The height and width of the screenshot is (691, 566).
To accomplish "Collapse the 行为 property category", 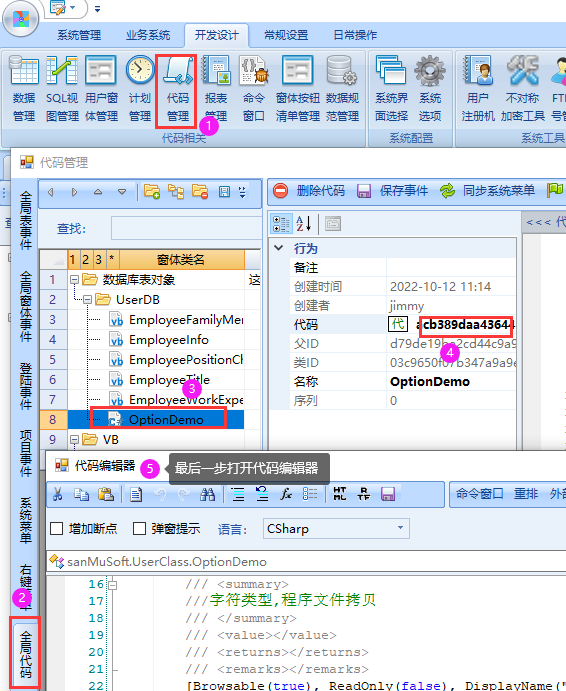I will tap(279, 248).
